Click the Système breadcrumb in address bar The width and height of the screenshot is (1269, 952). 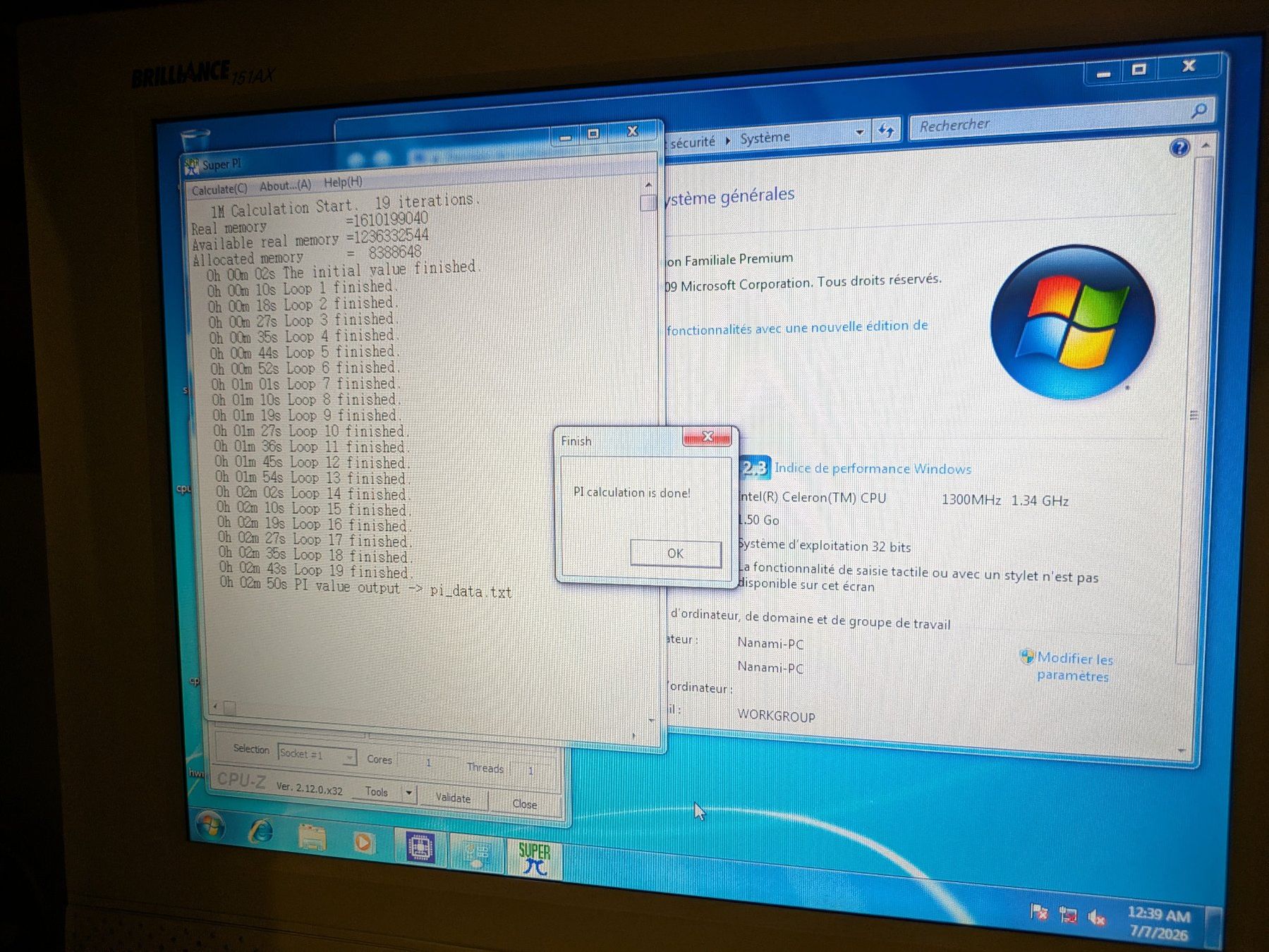pos(765,138)
